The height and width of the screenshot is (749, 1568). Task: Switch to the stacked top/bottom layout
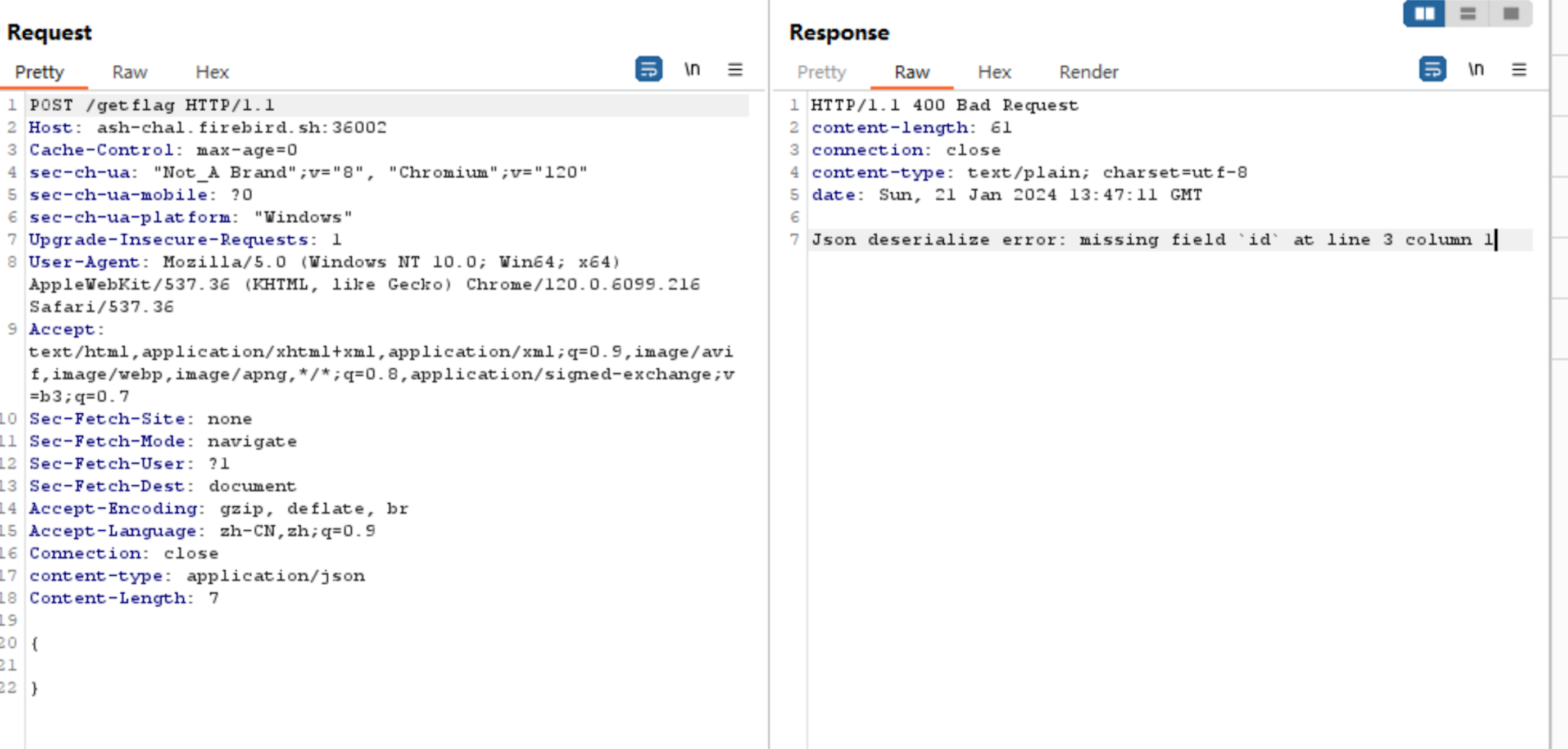tap(1469, 13)
